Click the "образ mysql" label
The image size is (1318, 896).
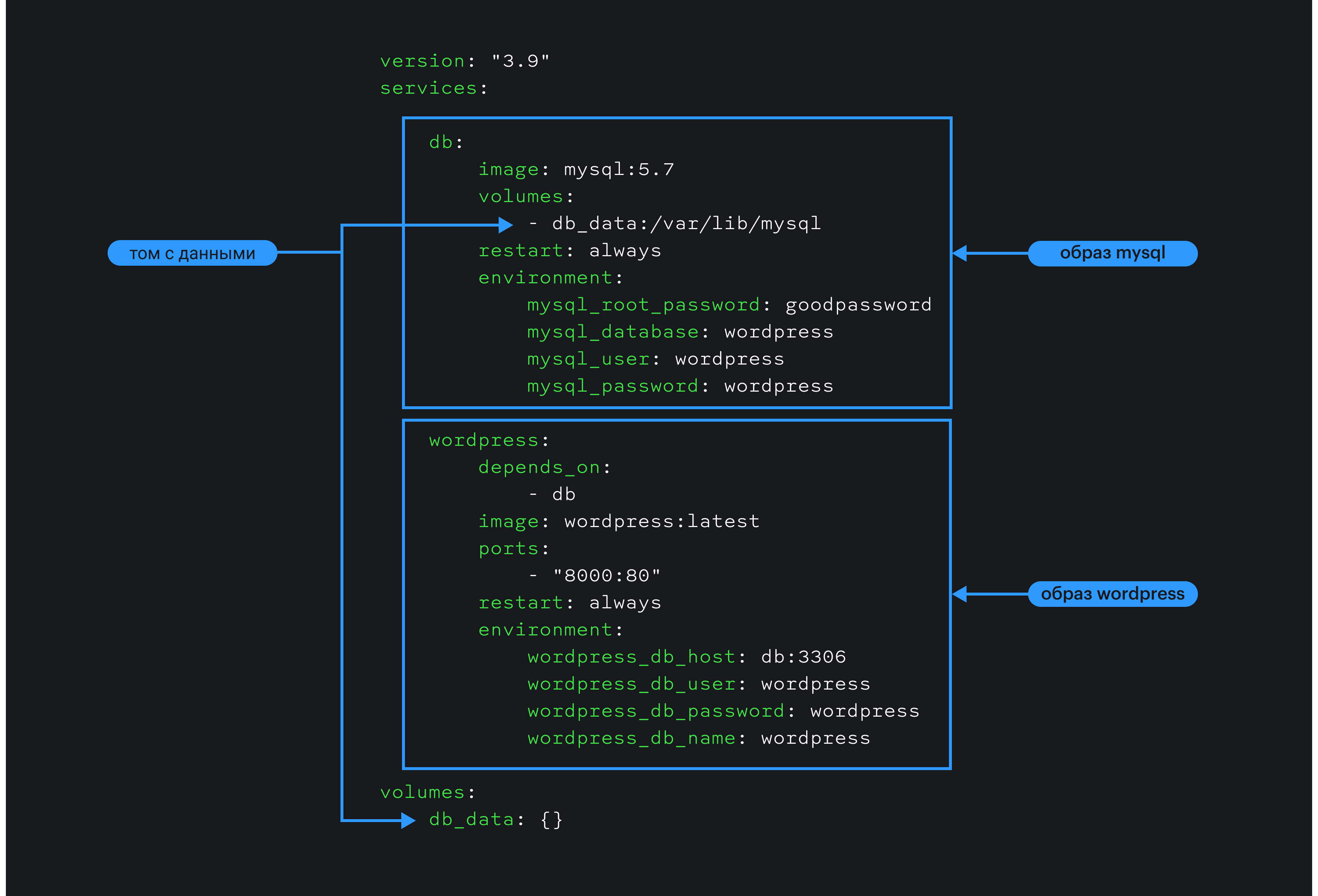click(1113, 253)
